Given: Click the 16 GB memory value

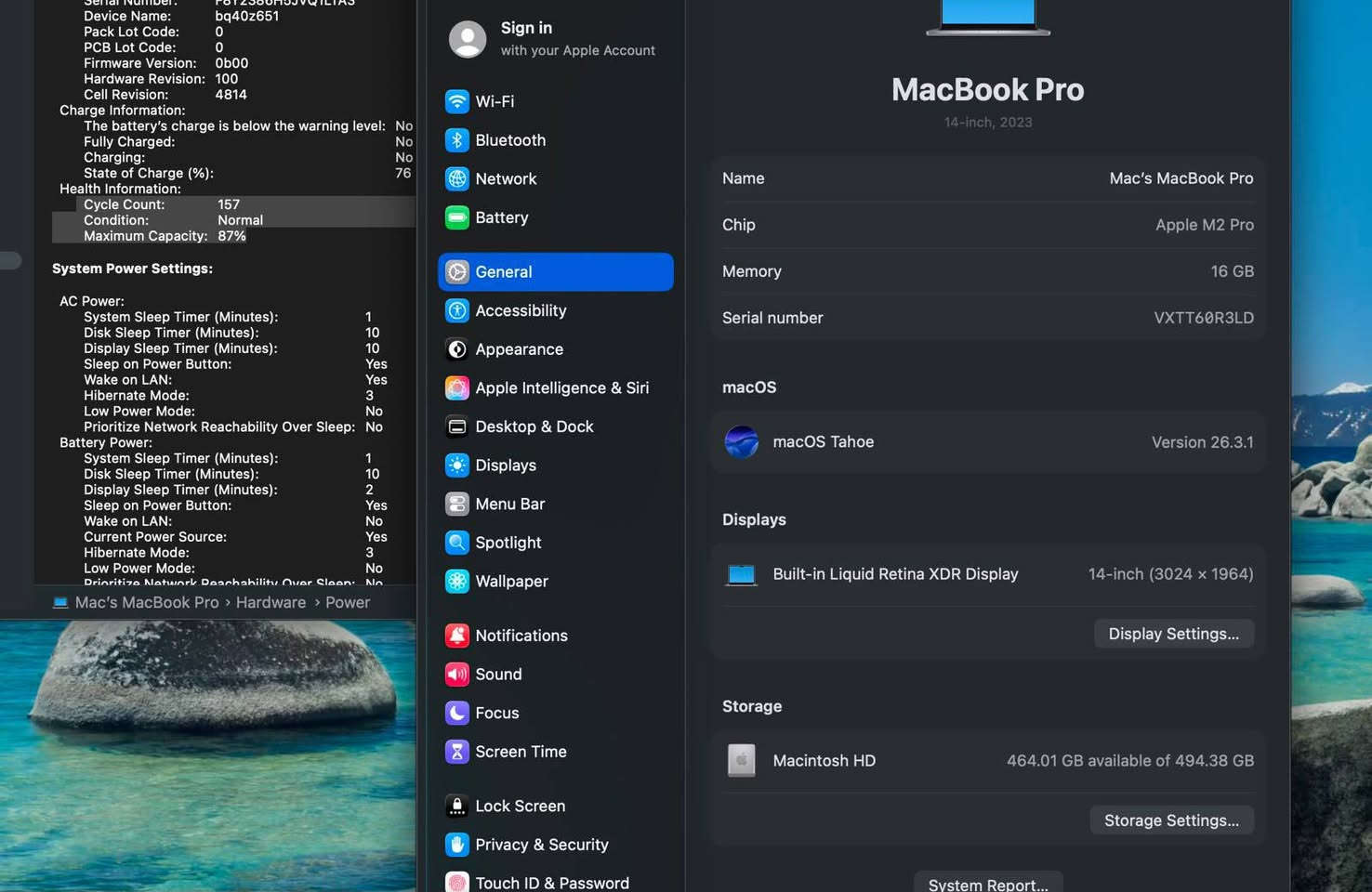Looking at the screenshot, I should [x=1232, y=271].
